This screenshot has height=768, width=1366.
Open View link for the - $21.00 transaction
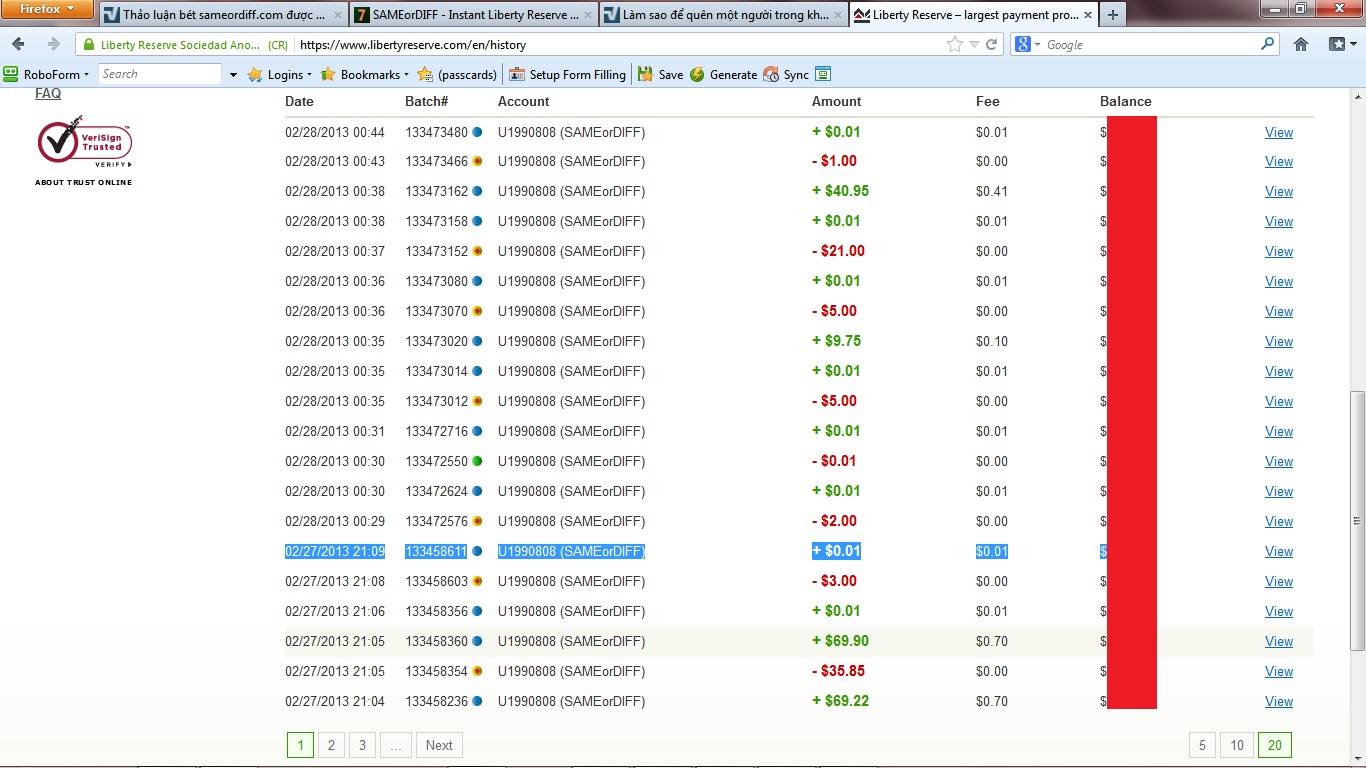(1279, 251)
